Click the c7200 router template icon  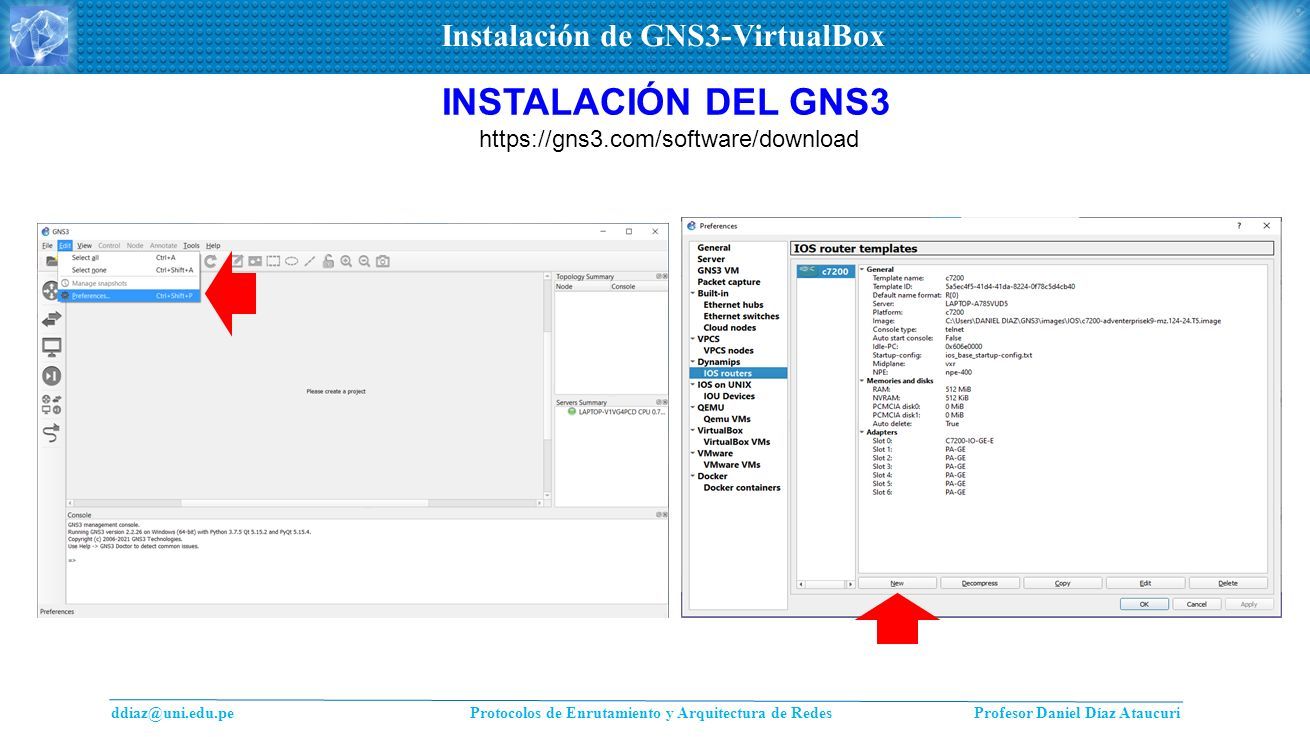[806, 271]
